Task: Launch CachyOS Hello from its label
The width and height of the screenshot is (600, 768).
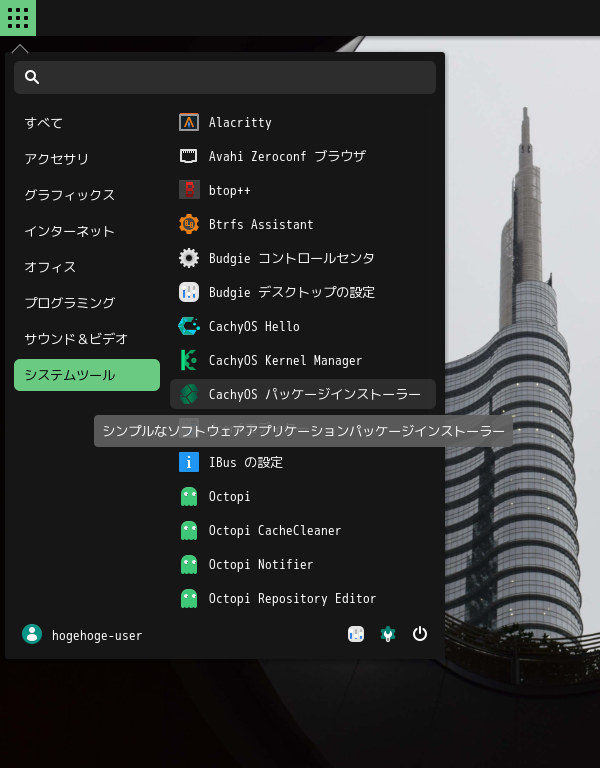Action: 254,326
